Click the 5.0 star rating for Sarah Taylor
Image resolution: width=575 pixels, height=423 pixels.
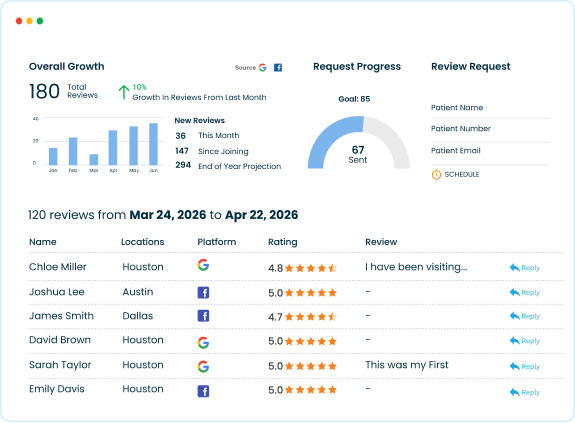coord(303,366)
